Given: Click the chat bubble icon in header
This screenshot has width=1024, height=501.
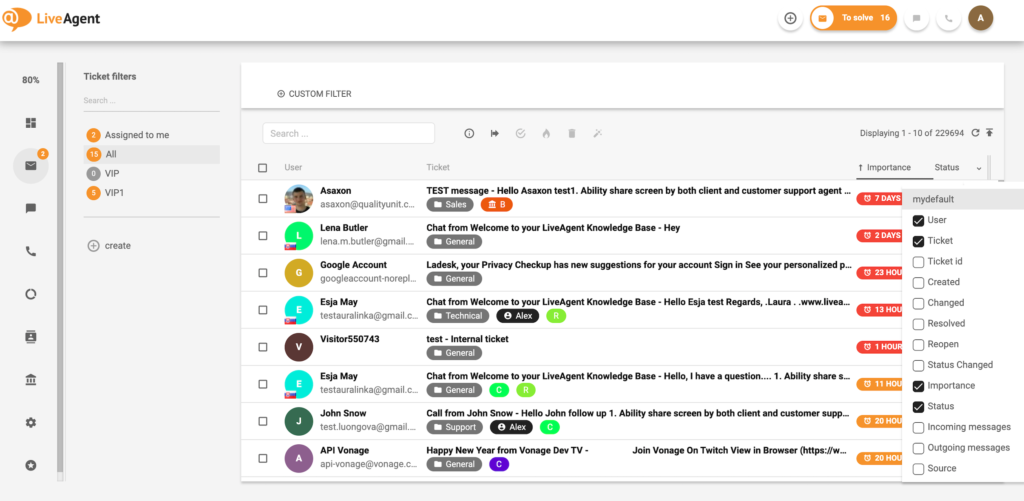Looking at the screenshot, I should click(916, 18).
